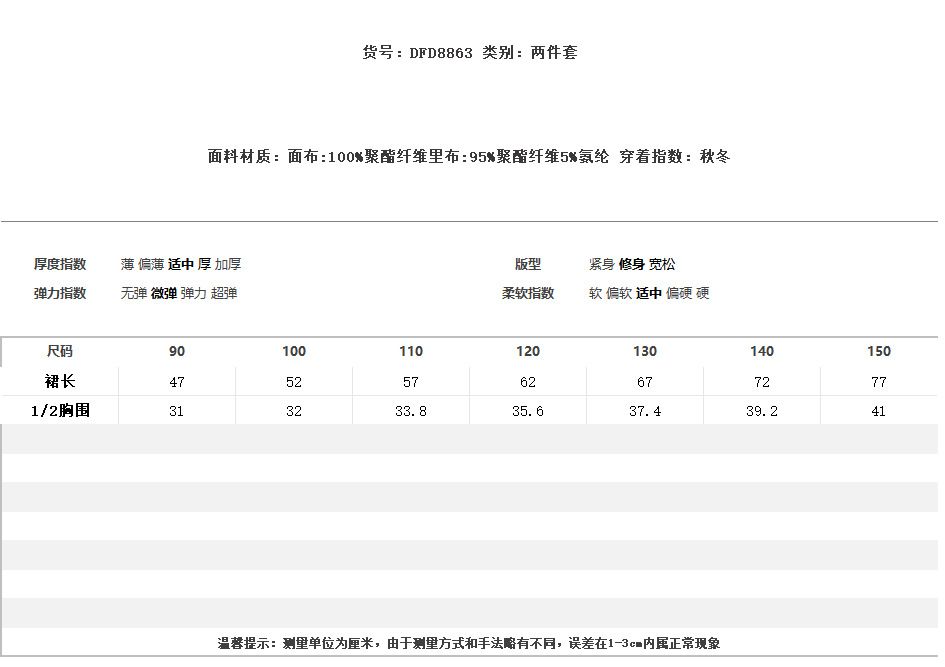Click size header 120
Screen dimensions: 945x667
(528, 351)
